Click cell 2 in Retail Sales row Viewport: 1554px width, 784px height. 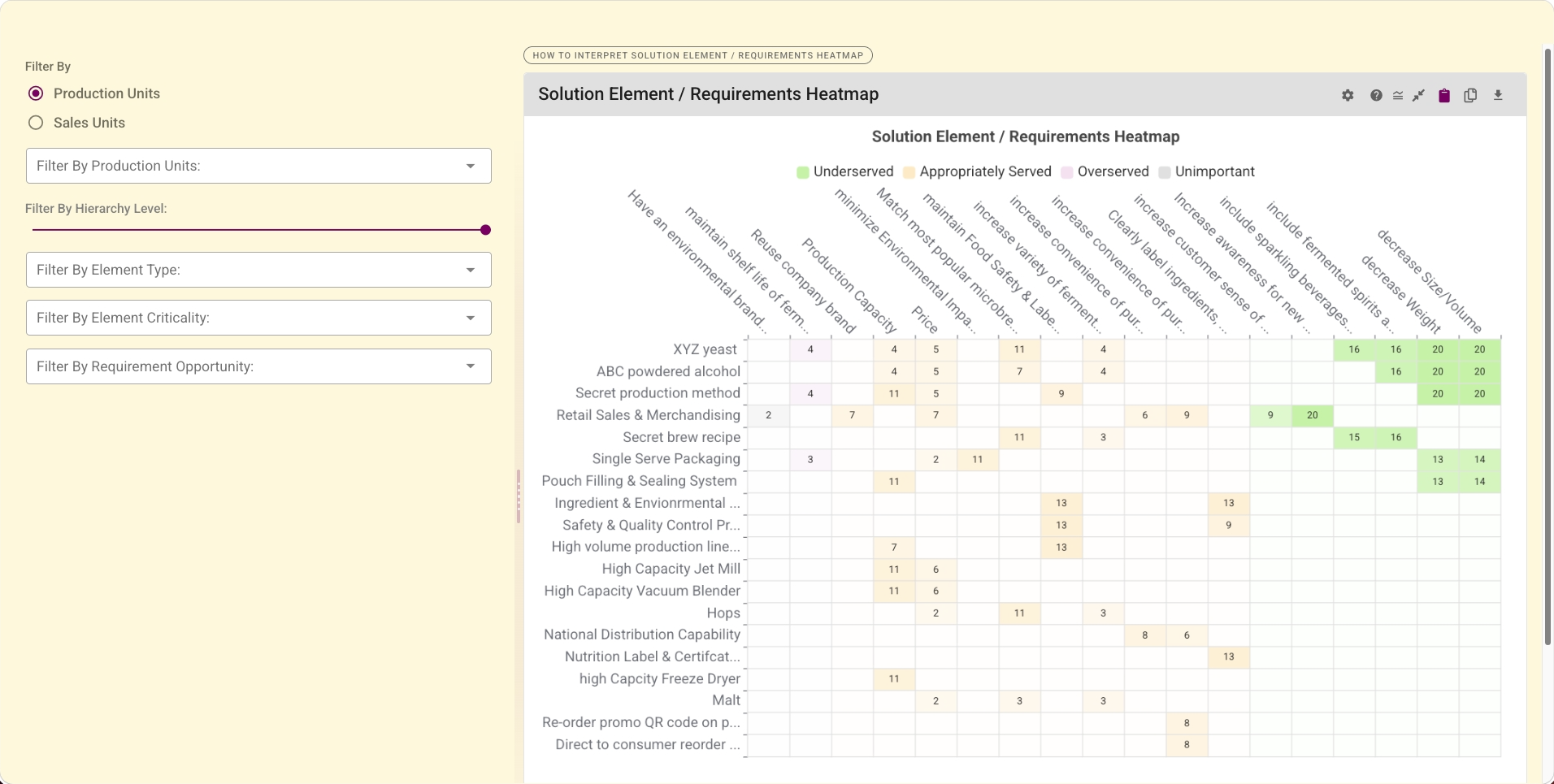tap(768, 415)
